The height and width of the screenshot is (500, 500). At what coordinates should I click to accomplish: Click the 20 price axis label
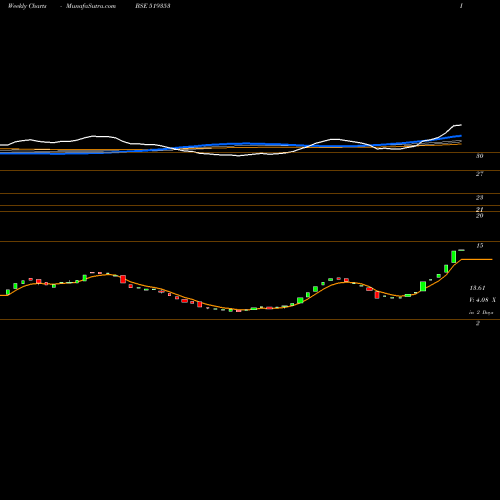(480, 216)
